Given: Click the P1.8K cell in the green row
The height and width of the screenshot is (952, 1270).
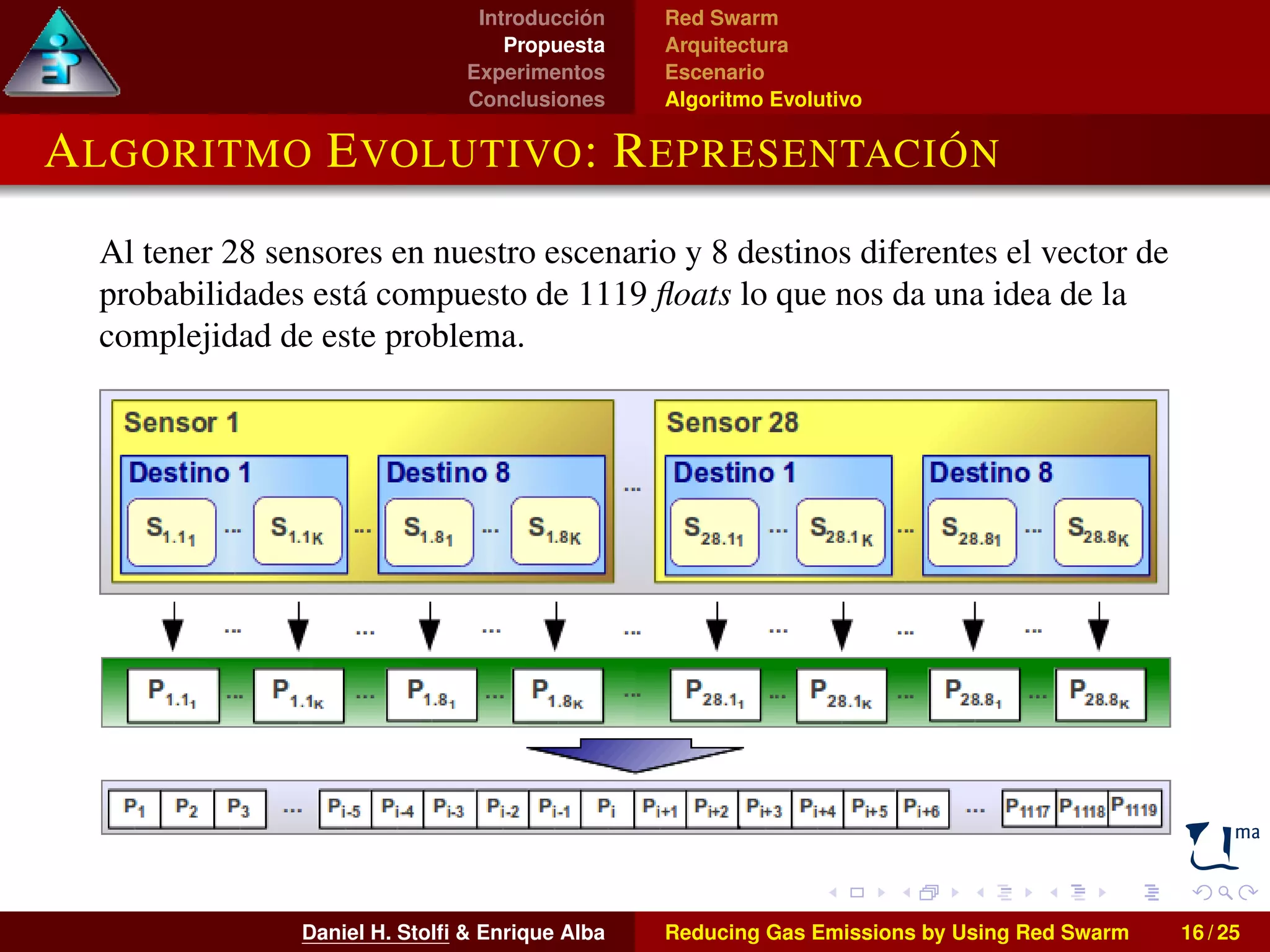Looking at the screenshot, I should pos(558,695).
